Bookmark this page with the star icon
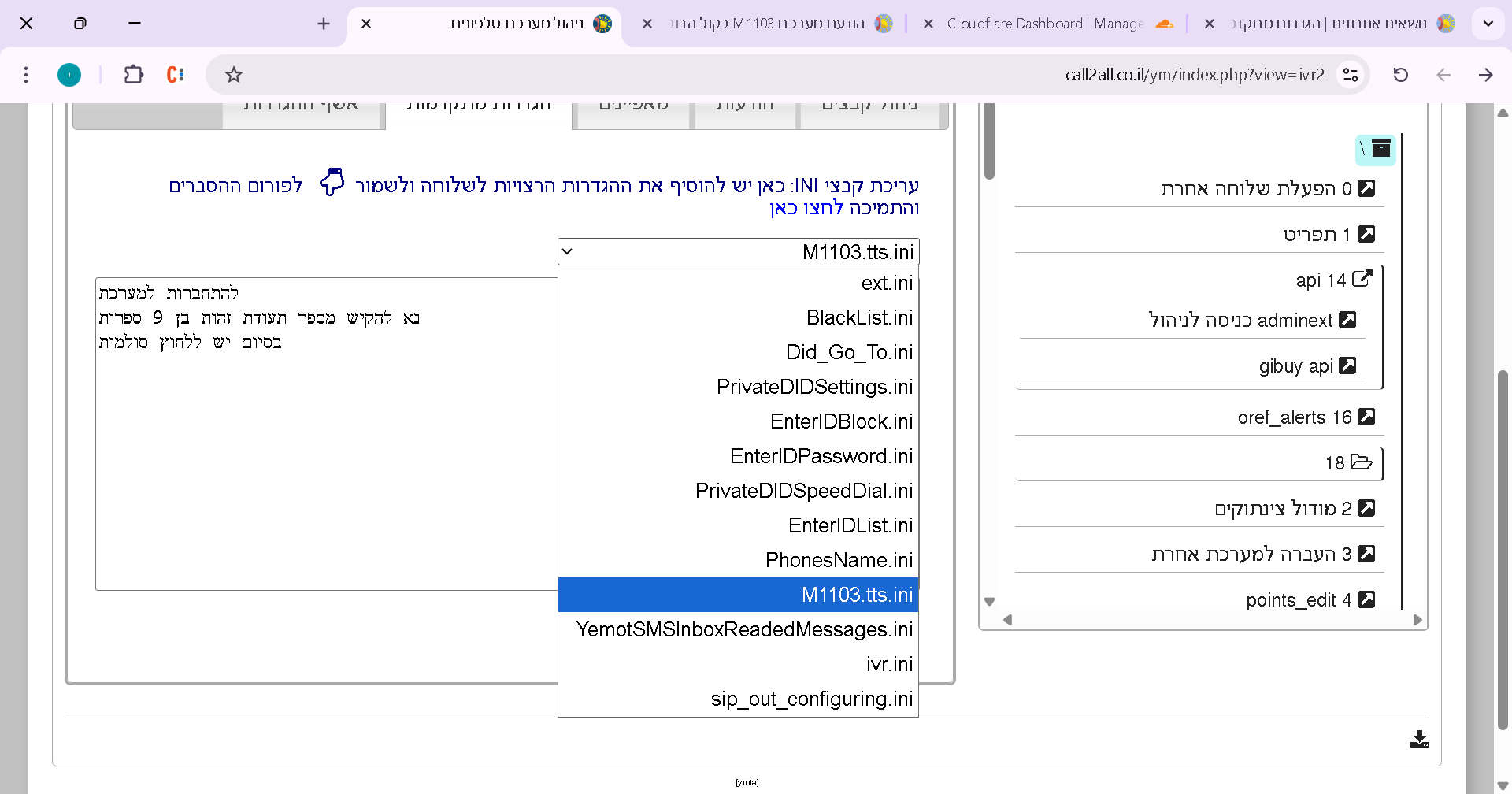The height and width of the screenshot is (794, 1512). click(234, 75)
